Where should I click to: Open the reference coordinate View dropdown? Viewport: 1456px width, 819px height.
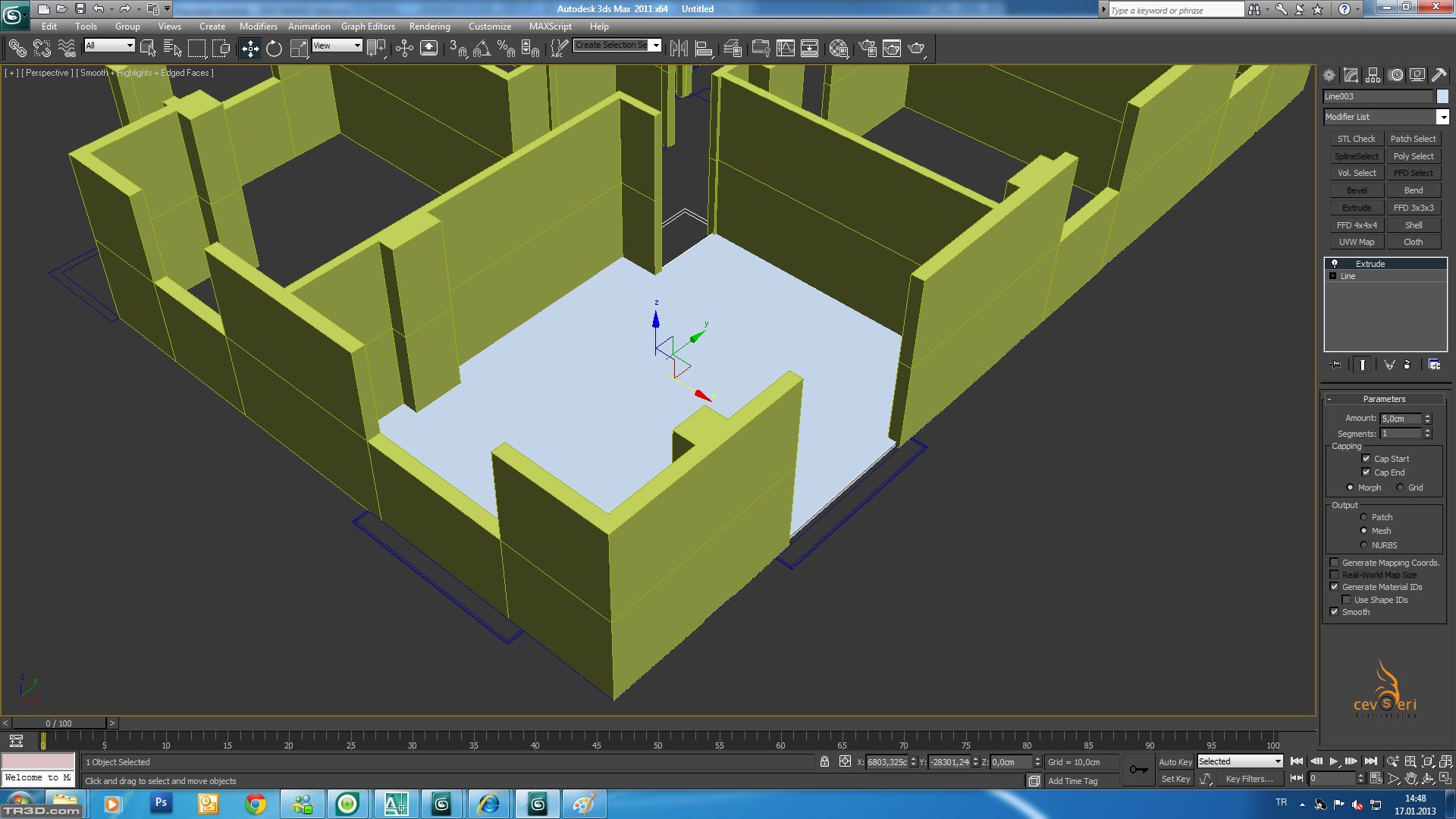[x=337, y=45]
